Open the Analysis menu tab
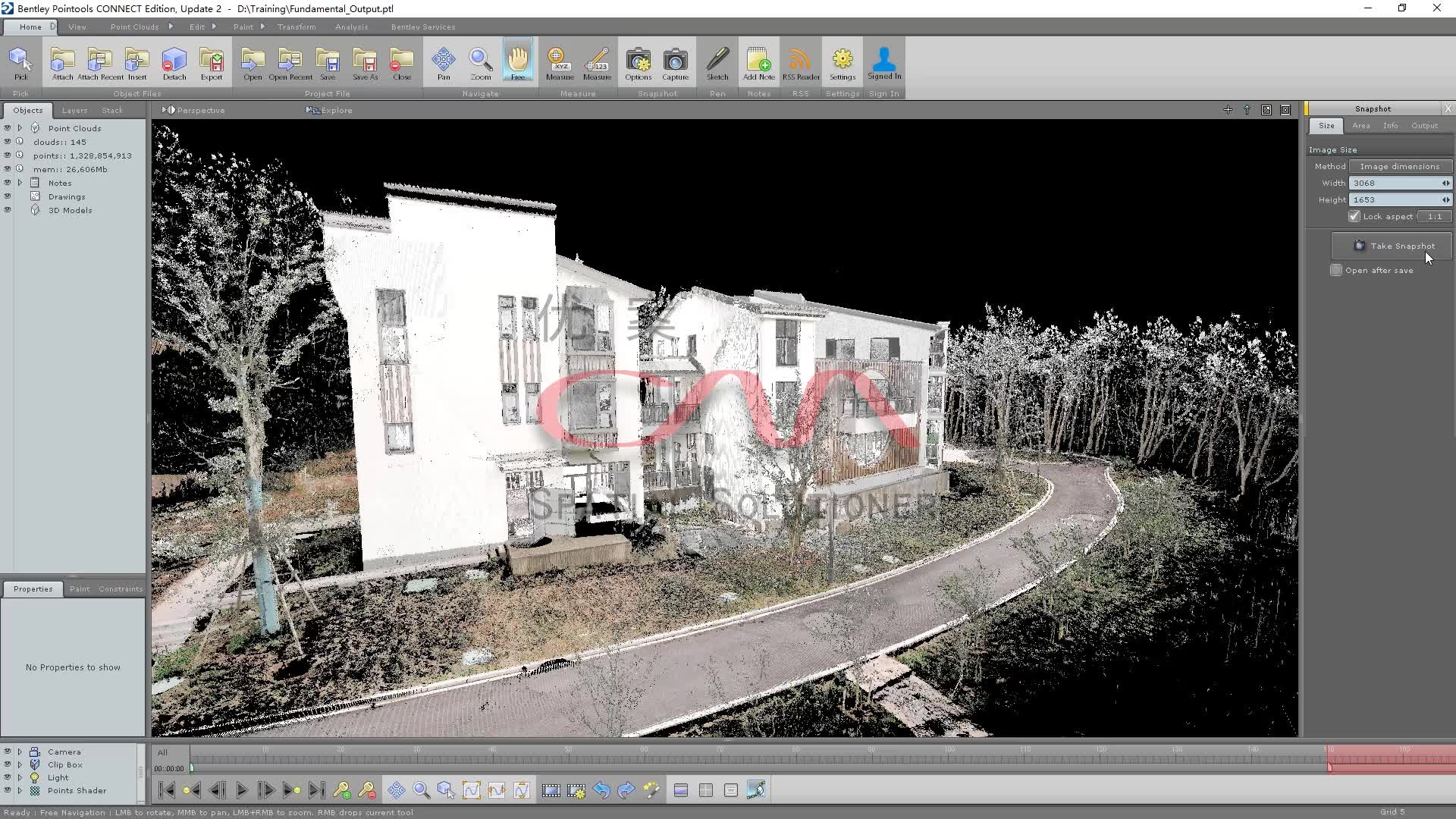The height and width of the screenshot is (819, 1456). pos(351,27)
